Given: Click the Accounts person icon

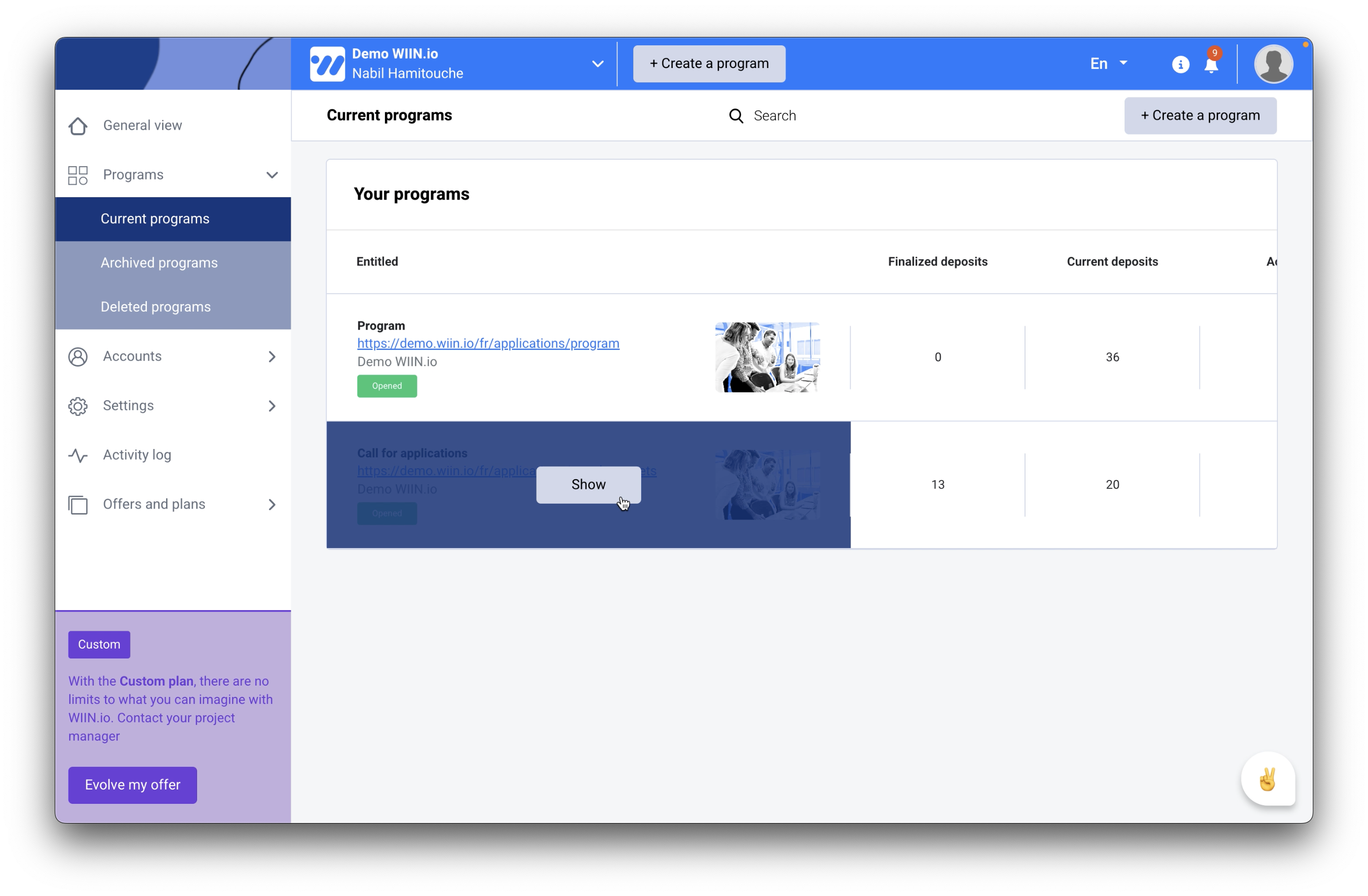Looking at the screenshot, I should click(x=77, y=357).
